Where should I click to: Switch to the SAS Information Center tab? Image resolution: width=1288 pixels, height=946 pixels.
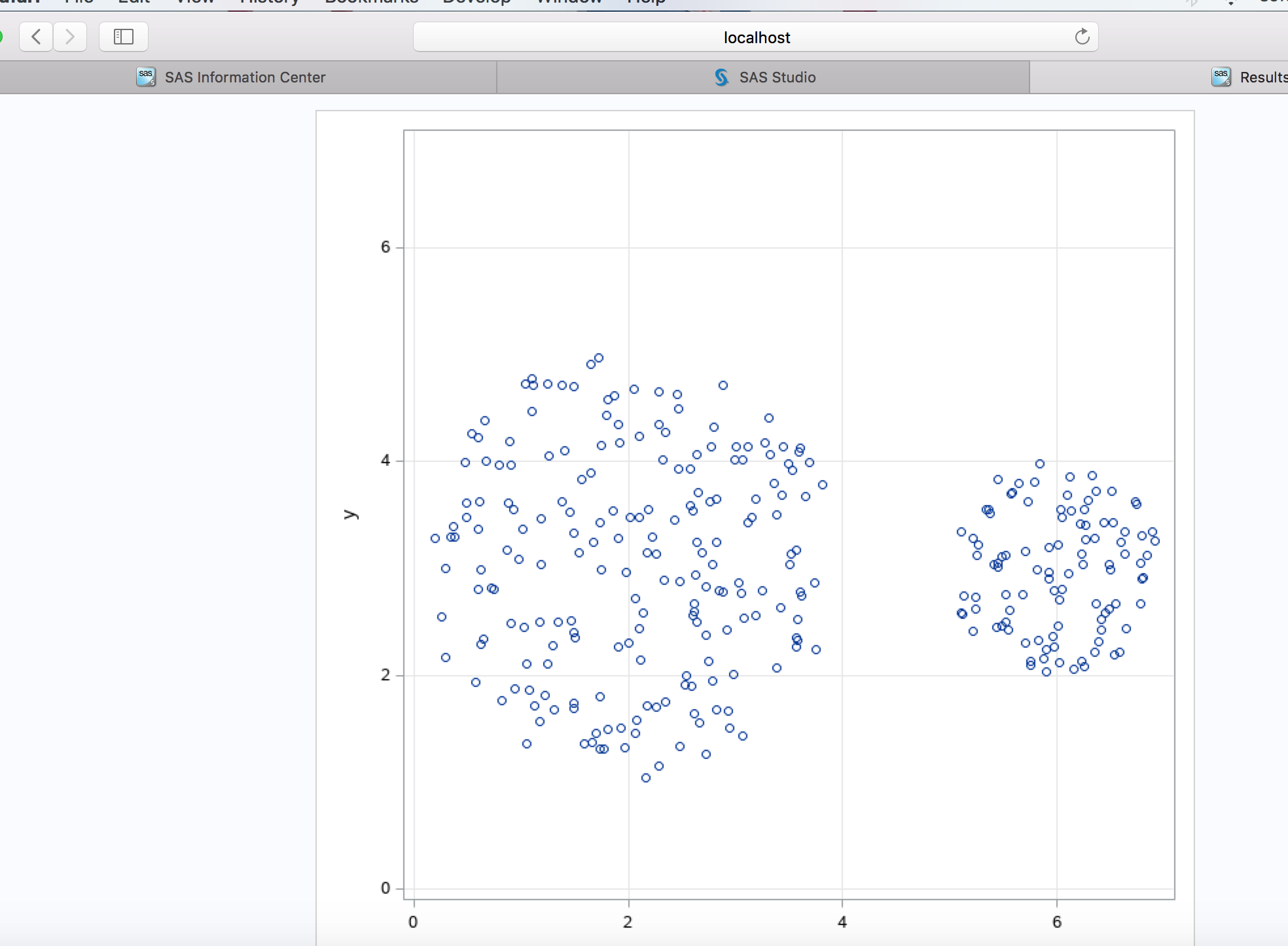pos(245,77)
